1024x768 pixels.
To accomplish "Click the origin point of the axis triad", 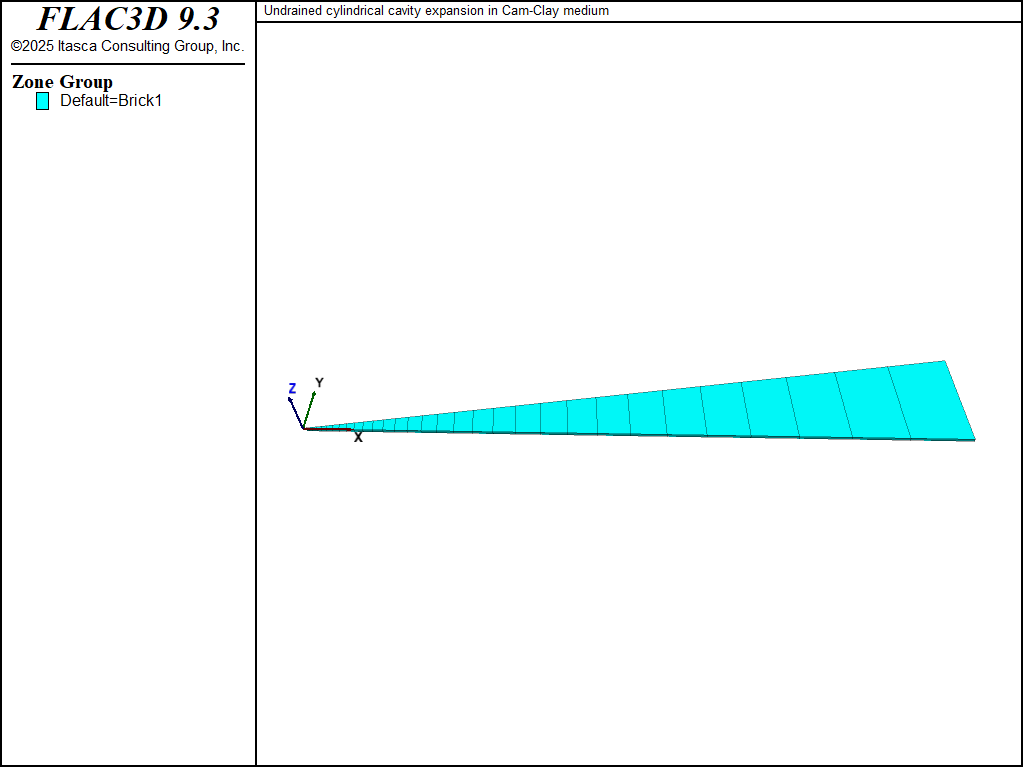I will [x=304, y=428].
